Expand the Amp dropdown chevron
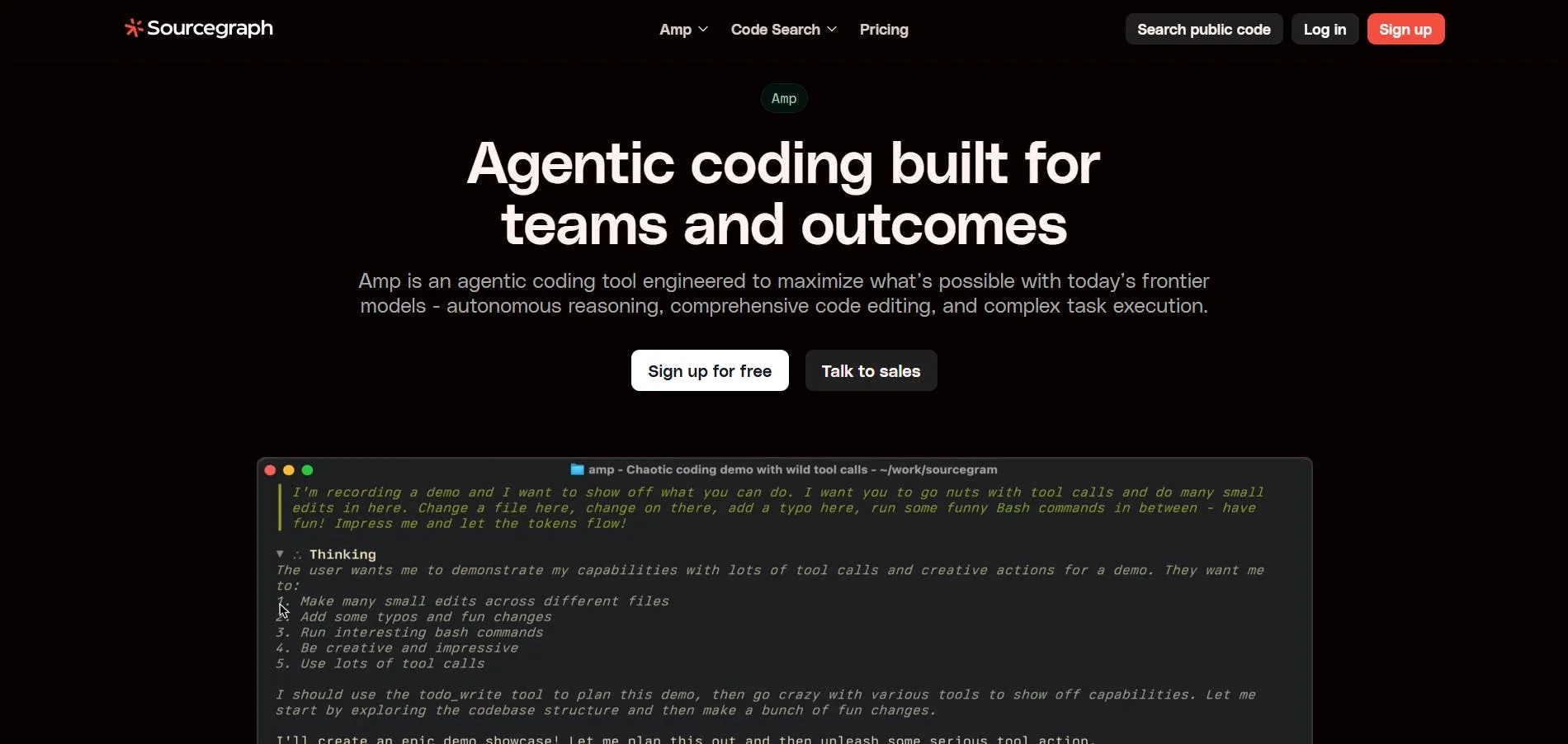Viewport: 1568px width, 744px height. (x=703, y=30)
